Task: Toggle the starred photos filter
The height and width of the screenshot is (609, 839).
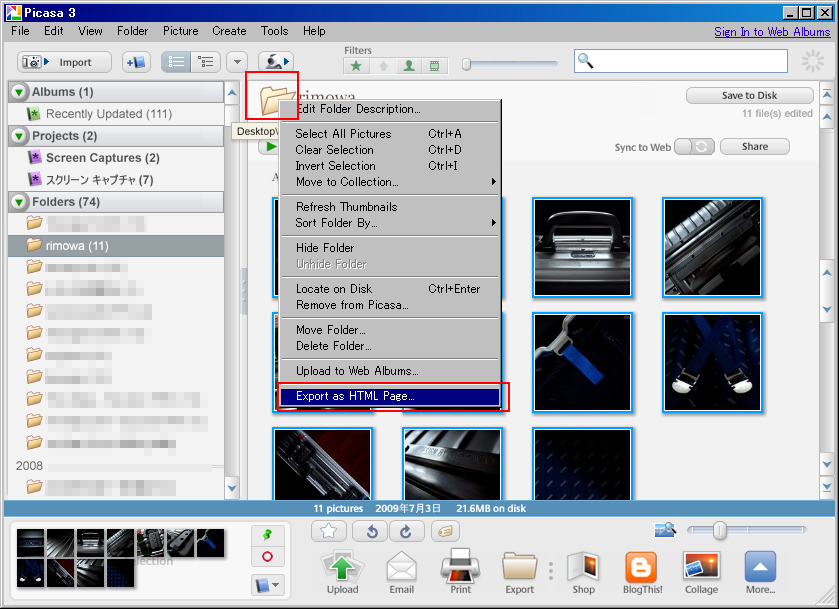Action: click(356, 66)
